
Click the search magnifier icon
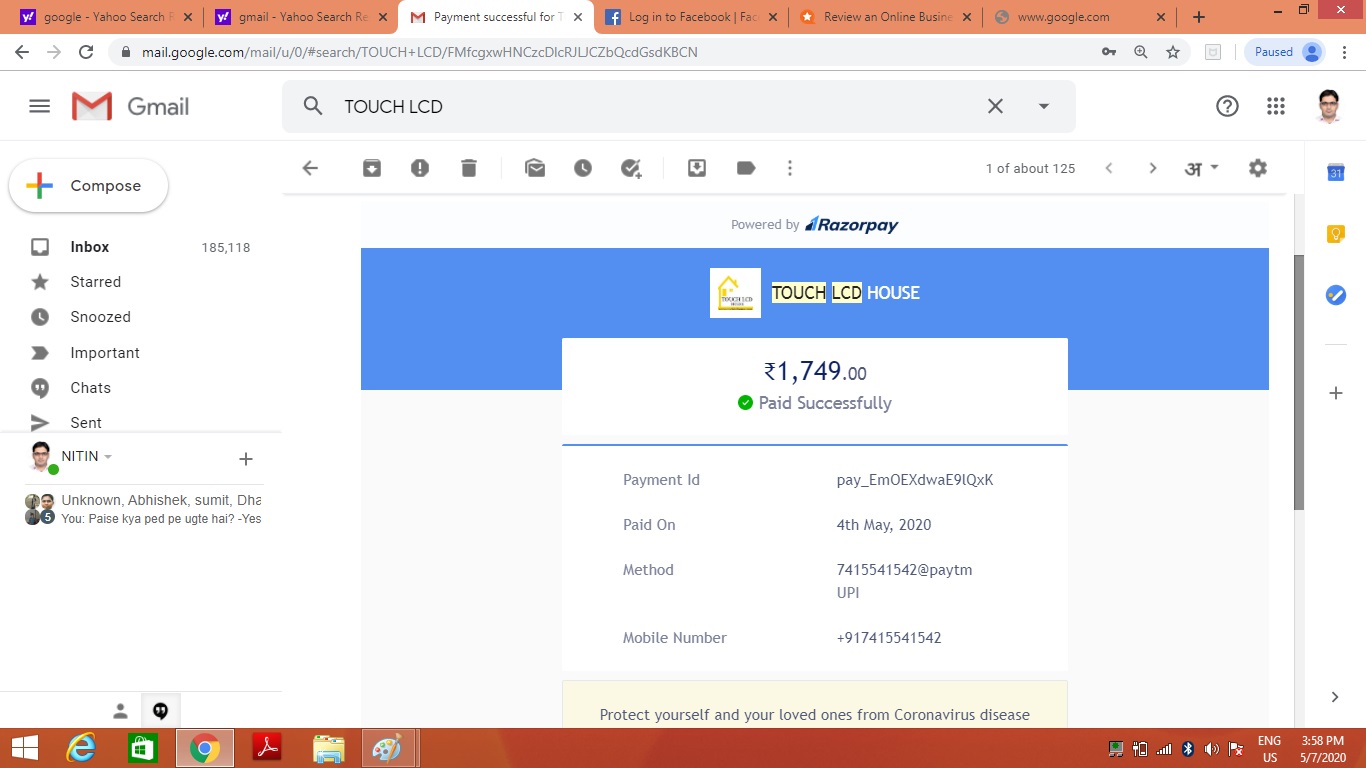(x=313, y=106)
